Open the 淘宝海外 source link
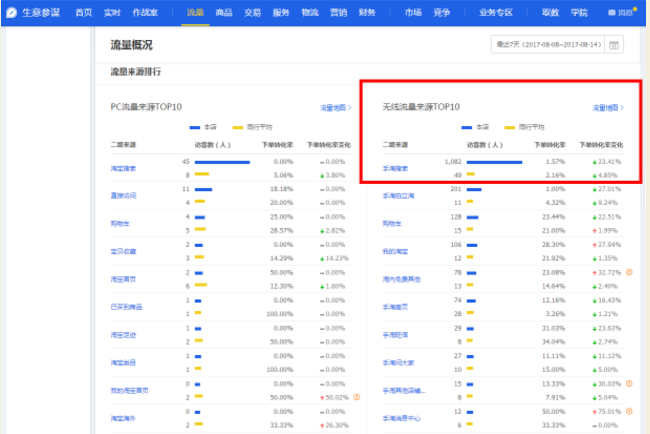Screen dimensions: 650x434 point(123,418)
